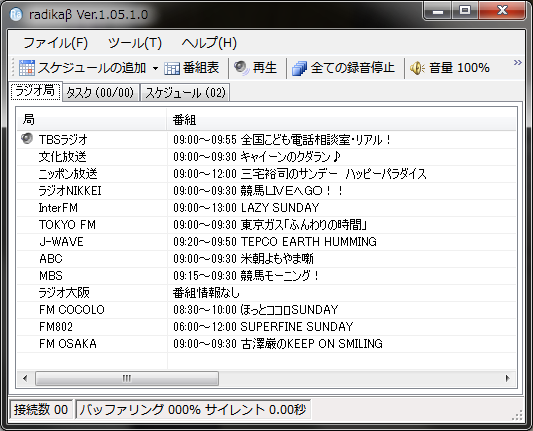Close the radika window
Image resolution: width=533 pixels, height=431 pixels.
[x=502, y=11]
